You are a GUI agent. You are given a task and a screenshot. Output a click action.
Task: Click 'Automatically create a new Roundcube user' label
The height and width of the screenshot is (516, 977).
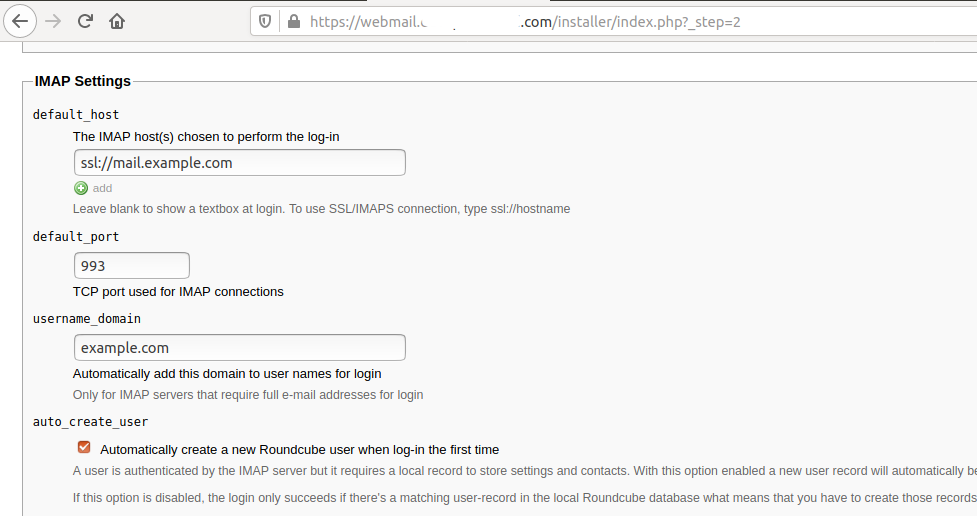(300, 450)
